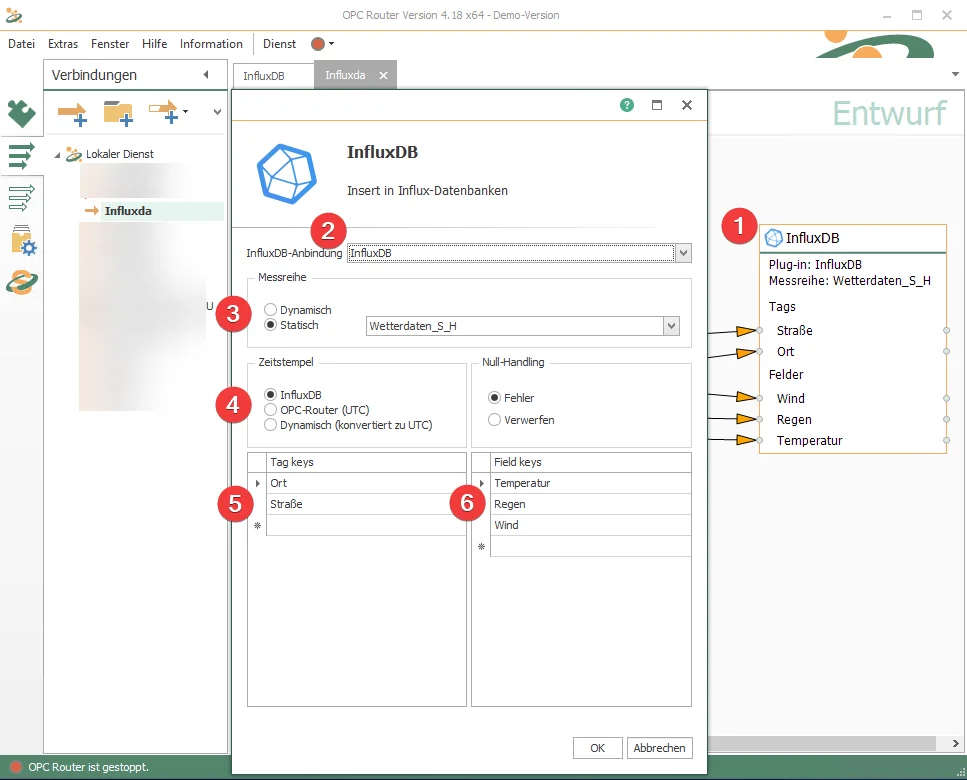This screenshot has height=780, width=967.
Task: Click the blue InfluxDB polyhedron logo
Action: click(287, 173)
